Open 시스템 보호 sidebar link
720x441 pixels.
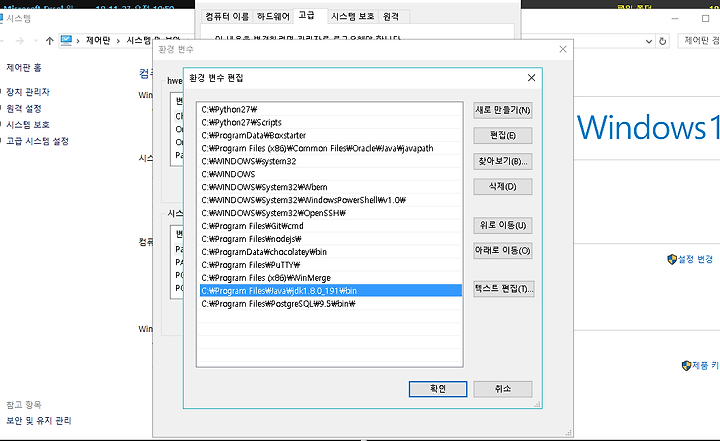coord(28,124)
